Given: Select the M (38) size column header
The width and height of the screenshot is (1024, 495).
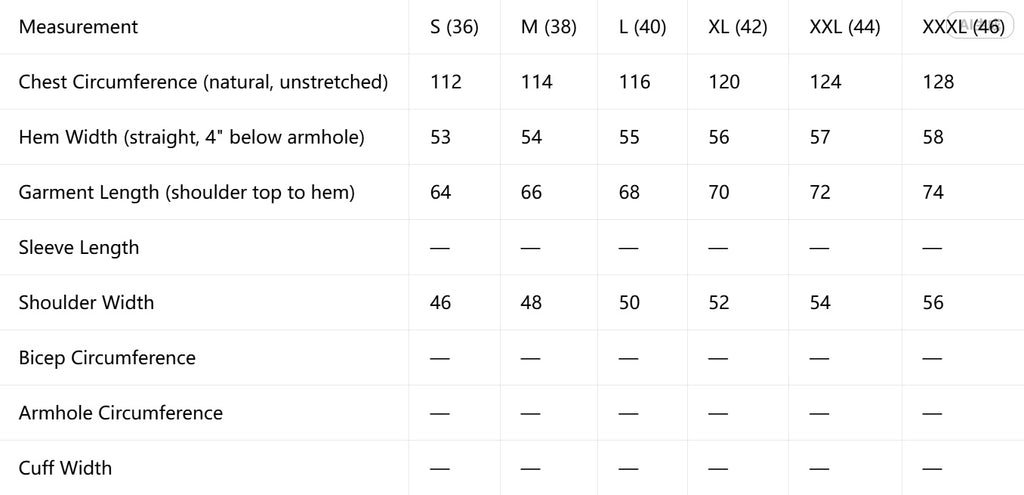Looking at the screenshot, I should point(549,27).
